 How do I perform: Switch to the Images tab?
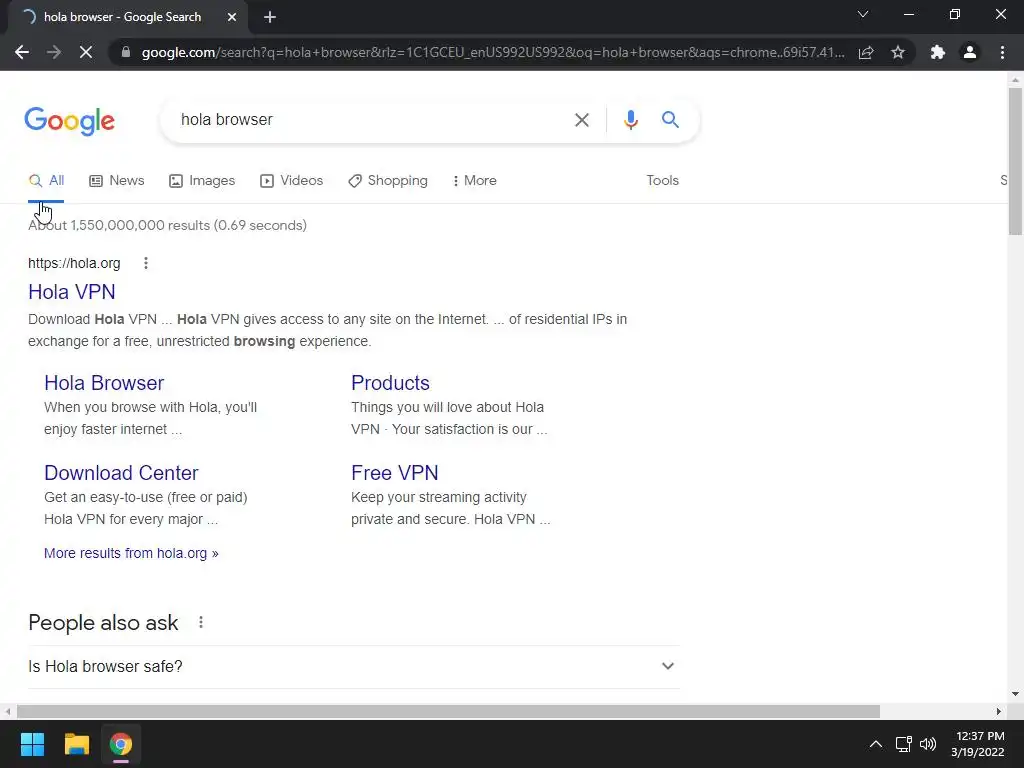click(x=202, y=181)
